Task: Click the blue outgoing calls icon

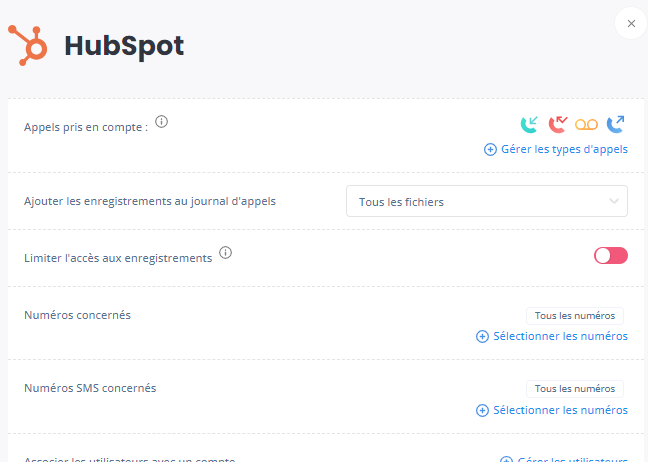Action: 615,124
